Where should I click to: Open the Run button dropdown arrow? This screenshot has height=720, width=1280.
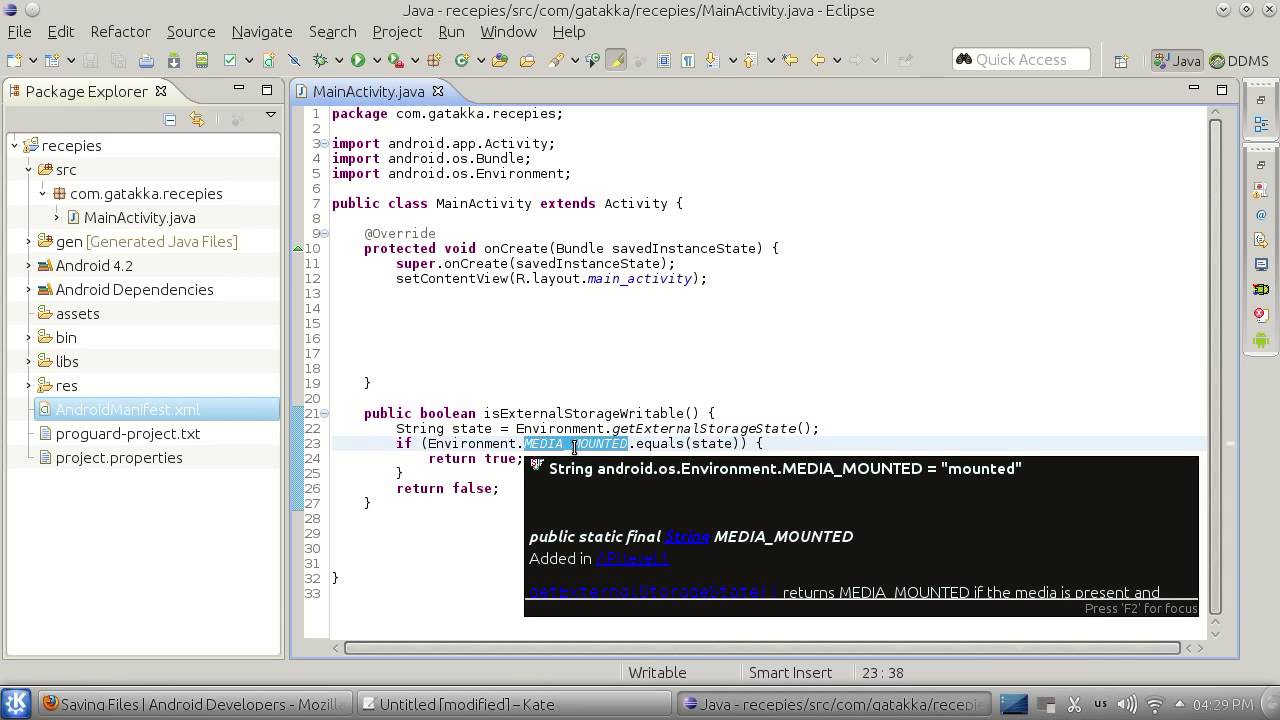[x=376, y=61]
